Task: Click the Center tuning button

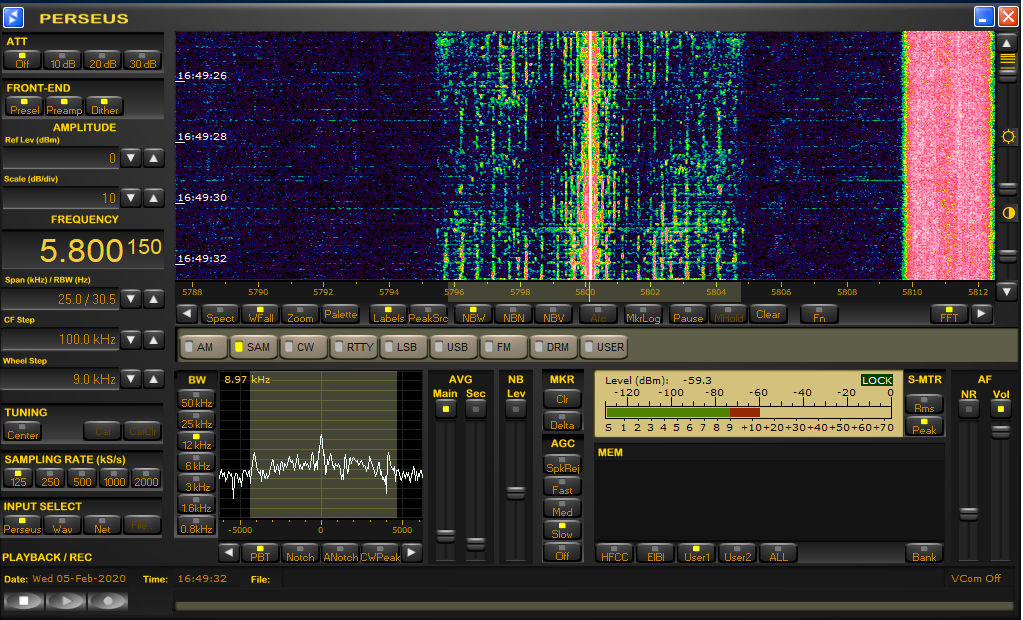Action: coord(23,431)
